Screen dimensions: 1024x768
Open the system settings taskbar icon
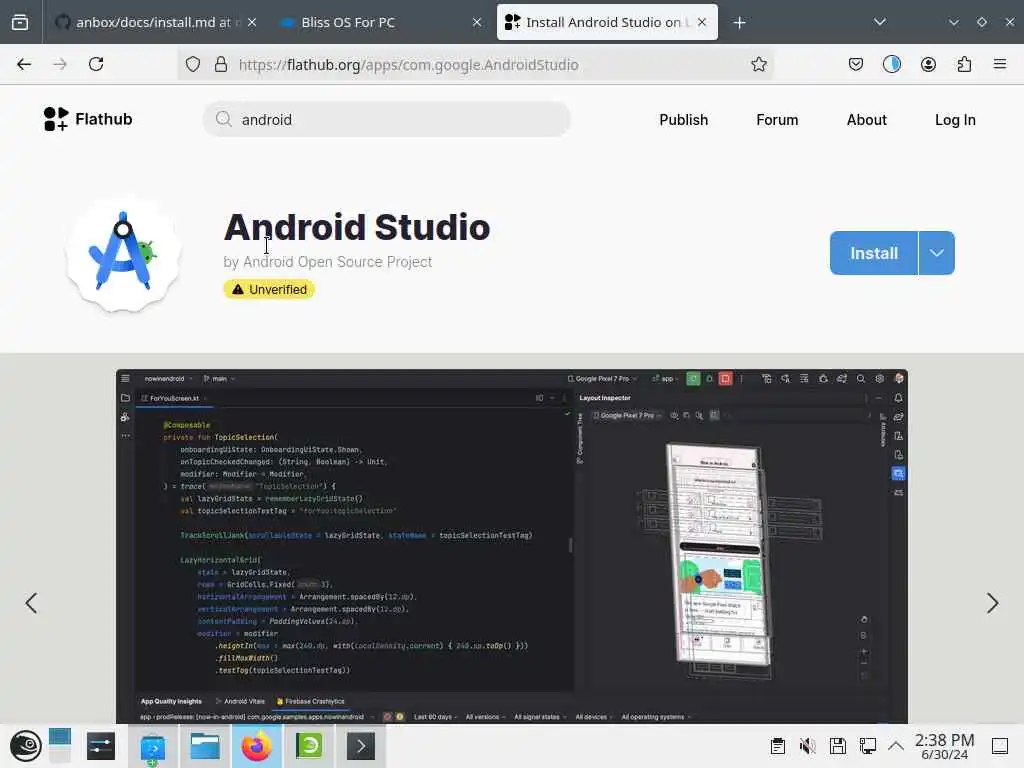coord(101,746)
